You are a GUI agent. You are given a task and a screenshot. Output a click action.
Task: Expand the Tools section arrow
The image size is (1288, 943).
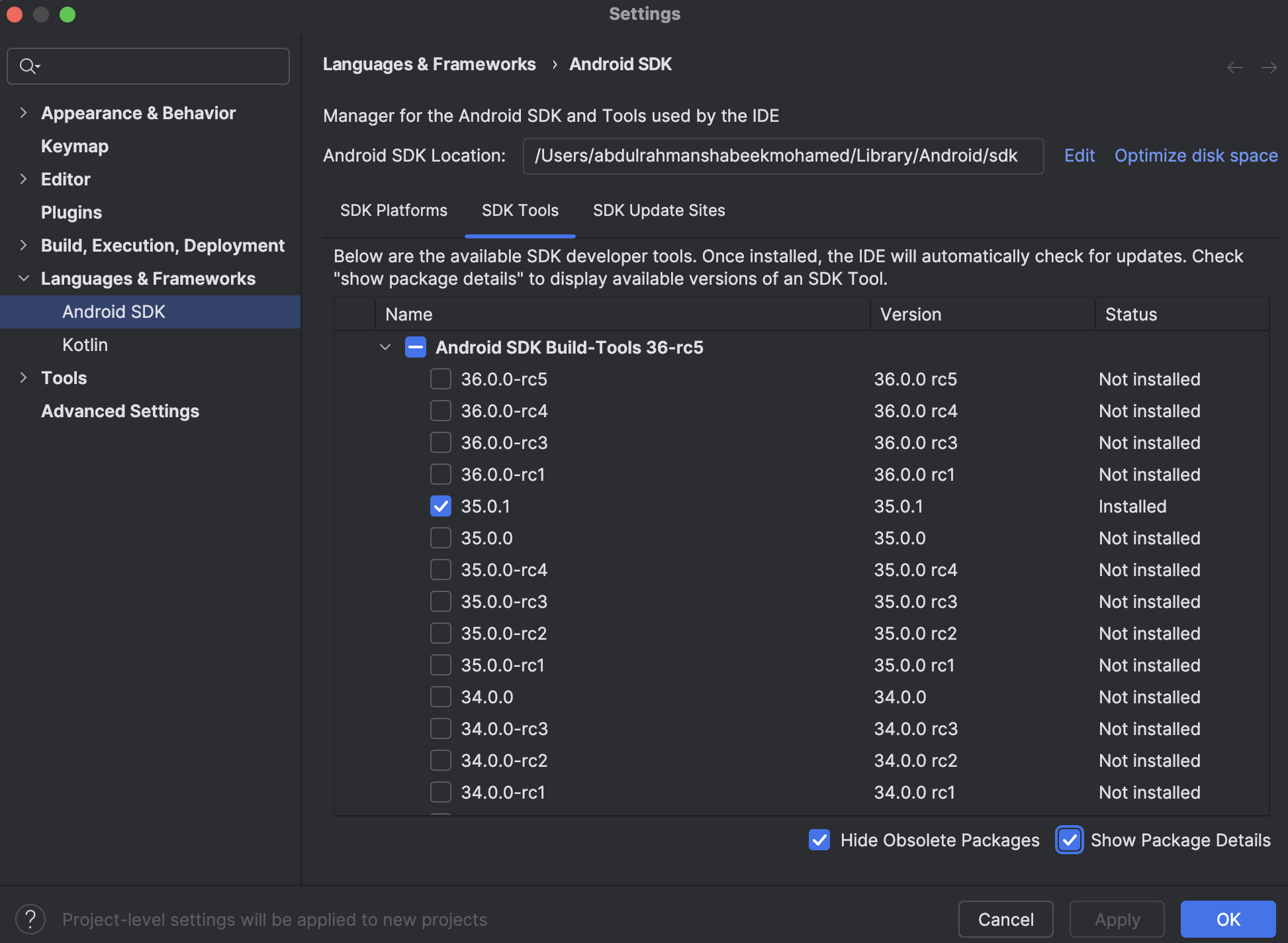coord(24,377)
